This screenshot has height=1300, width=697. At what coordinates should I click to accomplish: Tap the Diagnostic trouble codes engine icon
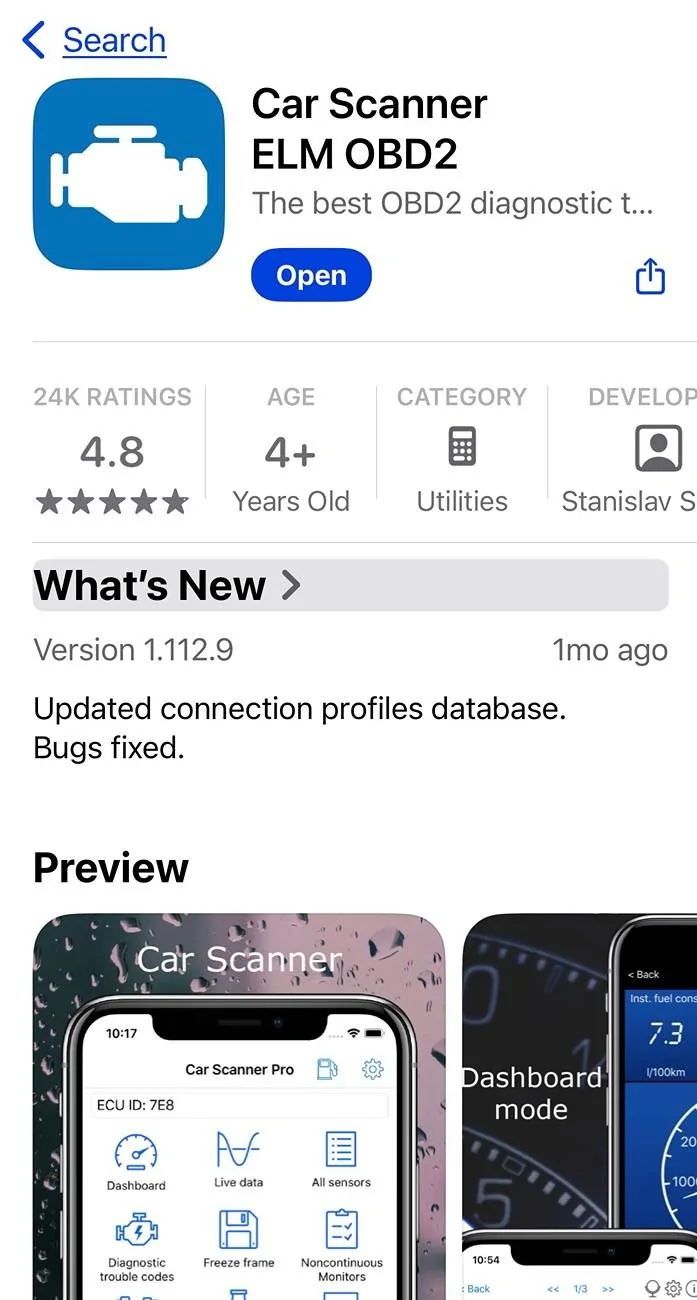click(137, 1230)
